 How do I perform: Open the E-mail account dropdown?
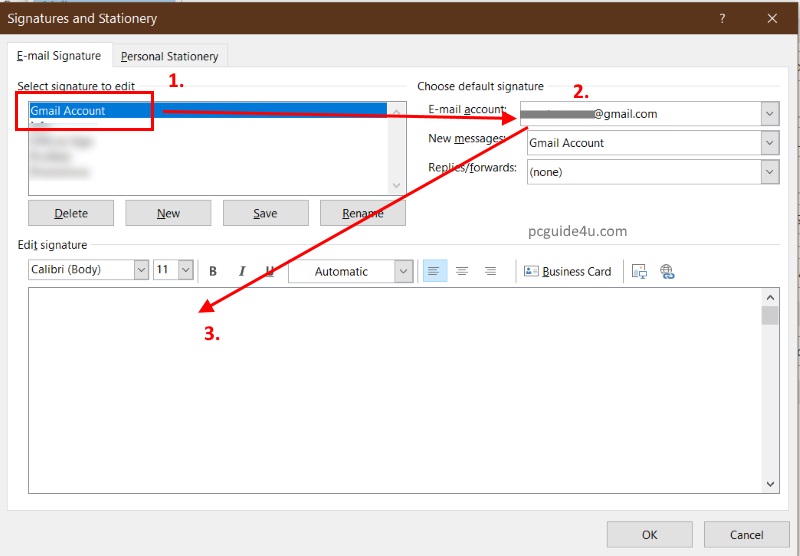tap(768, 114)
